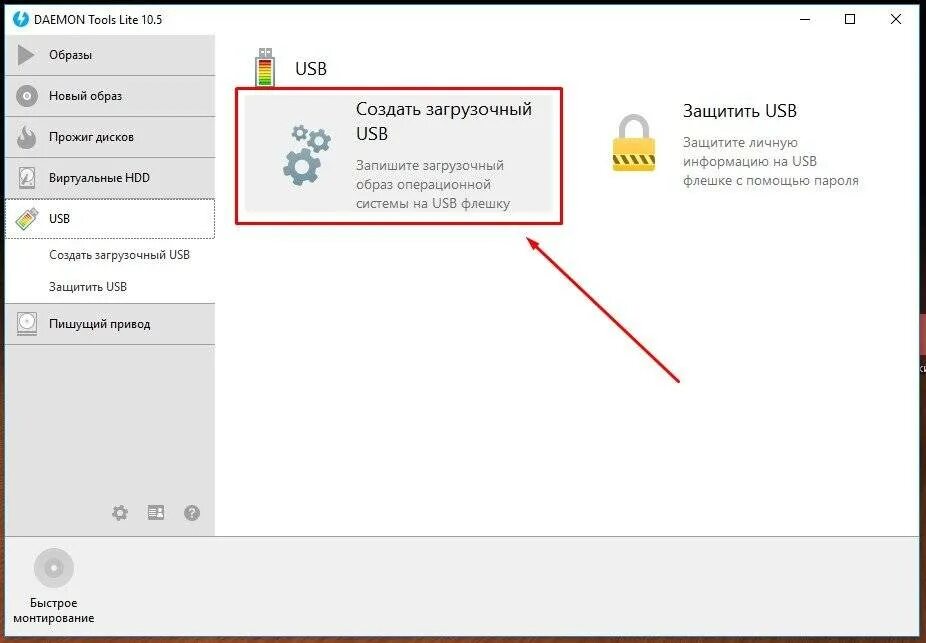Click the Быстрое монтирование disc icon

(54, 568)
